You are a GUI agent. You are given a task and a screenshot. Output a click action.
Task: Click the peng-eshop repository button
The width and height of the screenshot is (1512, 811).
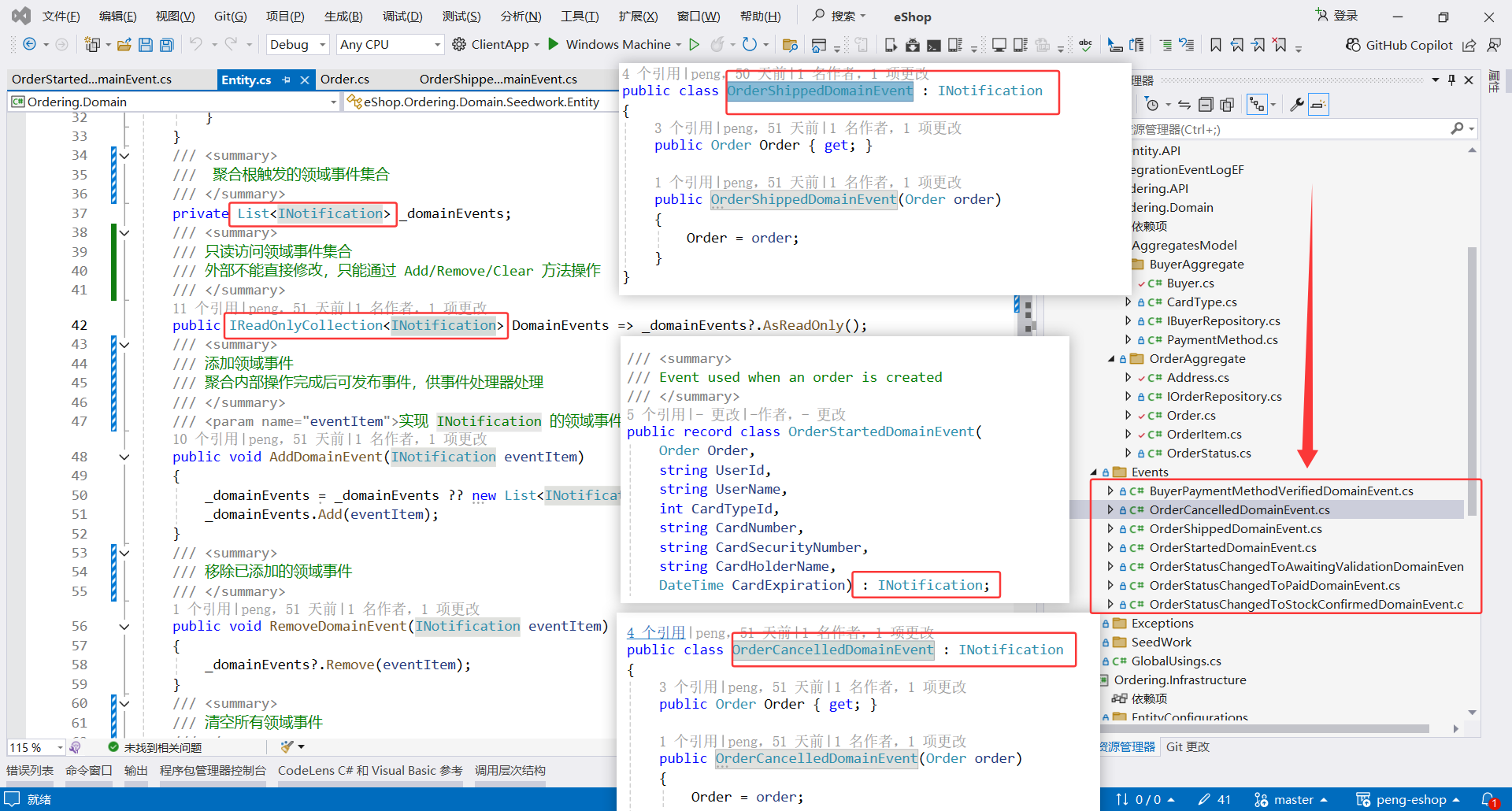point(1408,800)
